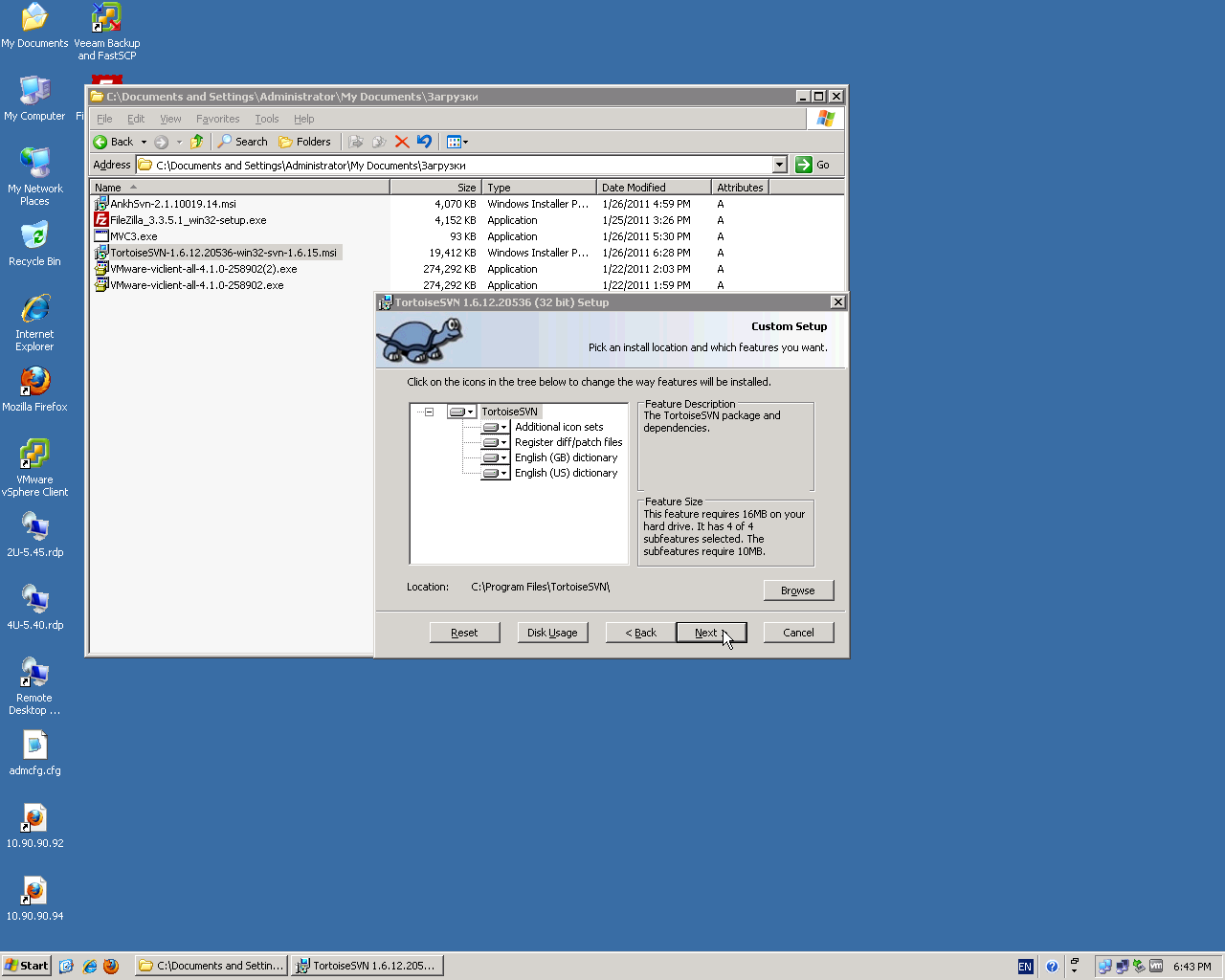Image resolution: width=1225 pixels, height=980 pixels.
Task: Select the 10.90.90.94 desktop shortcut
Action: pyautogui.click(x=34, y=899)
